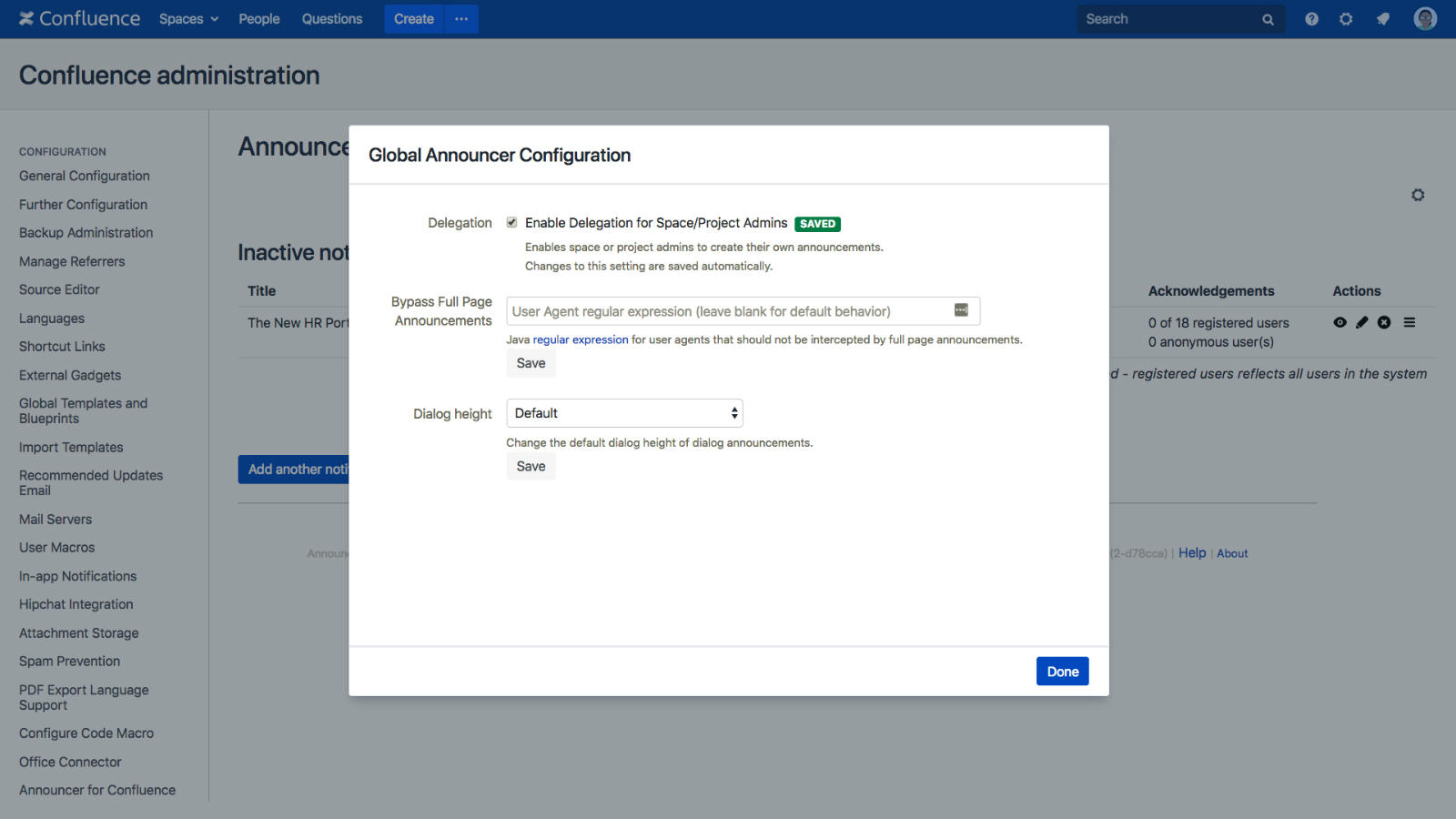
Task: Open the user profile avatar
Action: point(1425,19)
